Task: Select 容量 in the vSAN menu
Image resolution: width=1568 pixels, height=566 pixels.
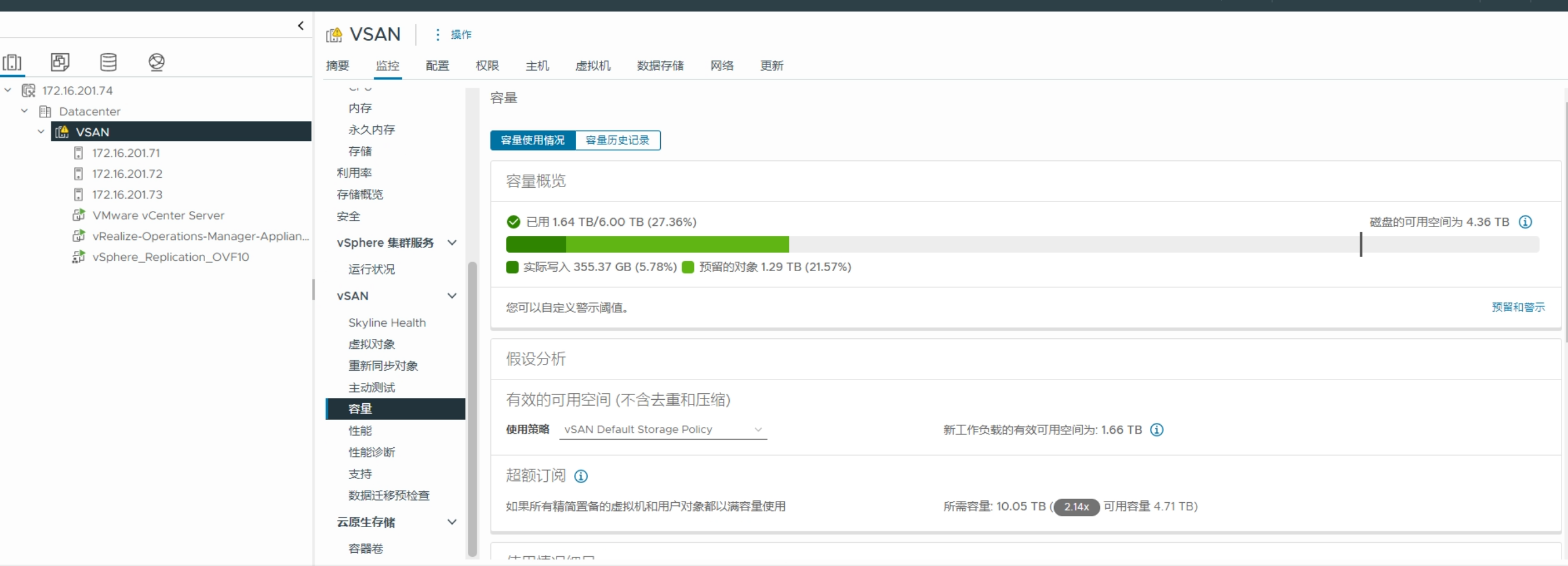Action: [x=395, y=408]
